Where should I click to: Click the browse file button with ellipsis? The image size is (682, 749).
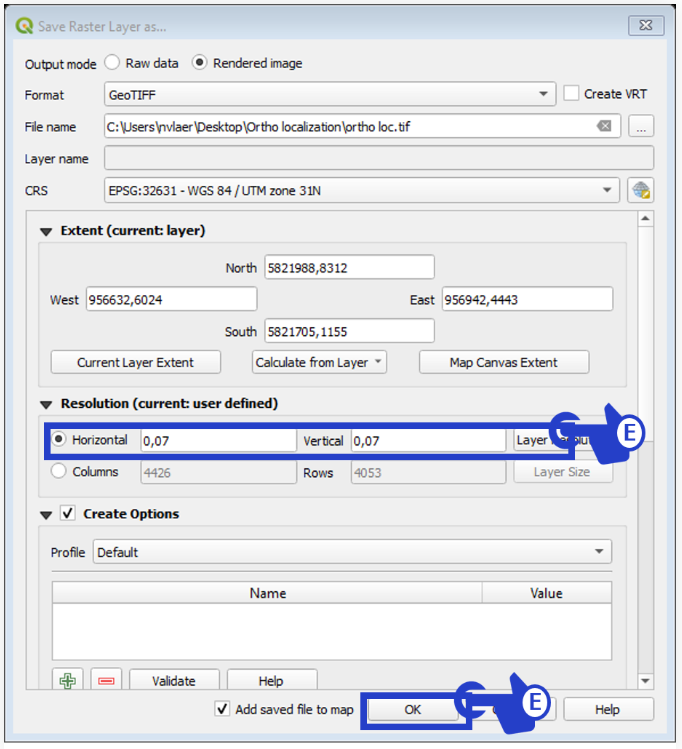click(x=641, y=126)
